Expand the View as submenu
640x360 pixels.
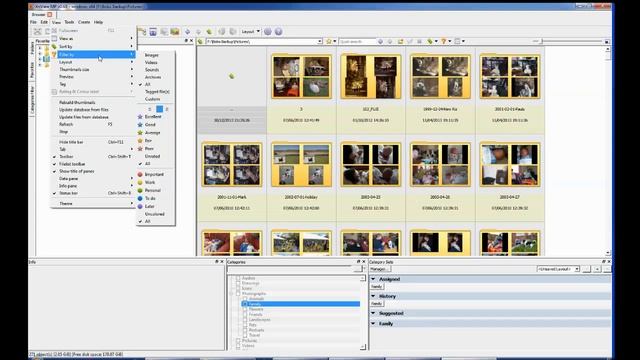coord(93,38)
